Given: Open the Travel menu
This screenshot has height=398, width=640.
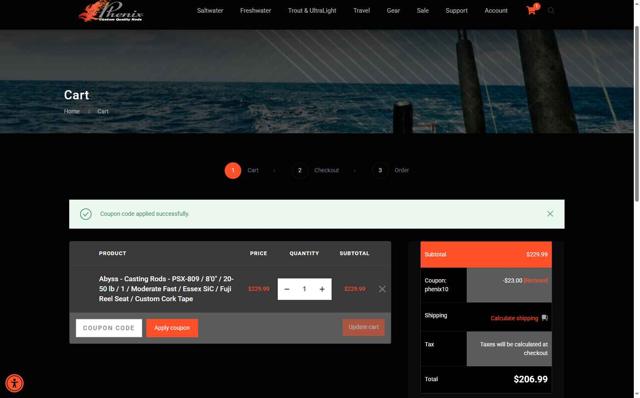Looking at the screenshot, I should [361, 11].
